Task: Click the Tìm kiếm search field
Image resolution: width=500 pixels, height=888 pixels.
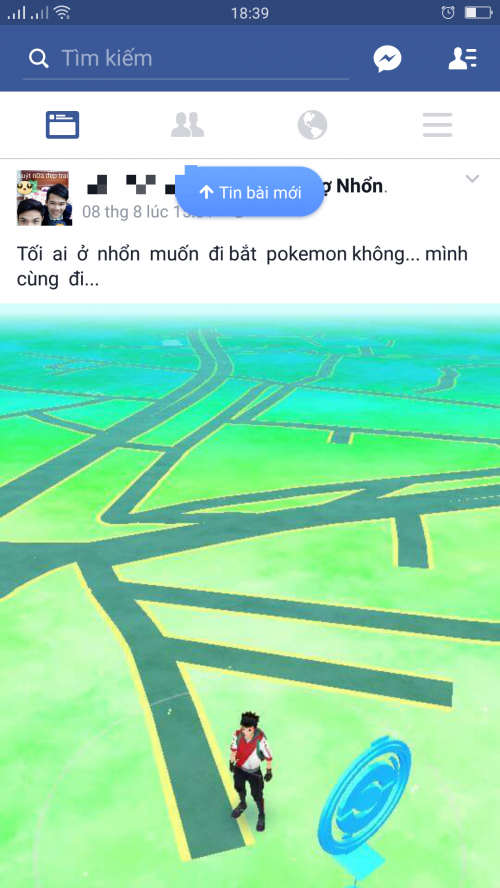Action: 186,59
